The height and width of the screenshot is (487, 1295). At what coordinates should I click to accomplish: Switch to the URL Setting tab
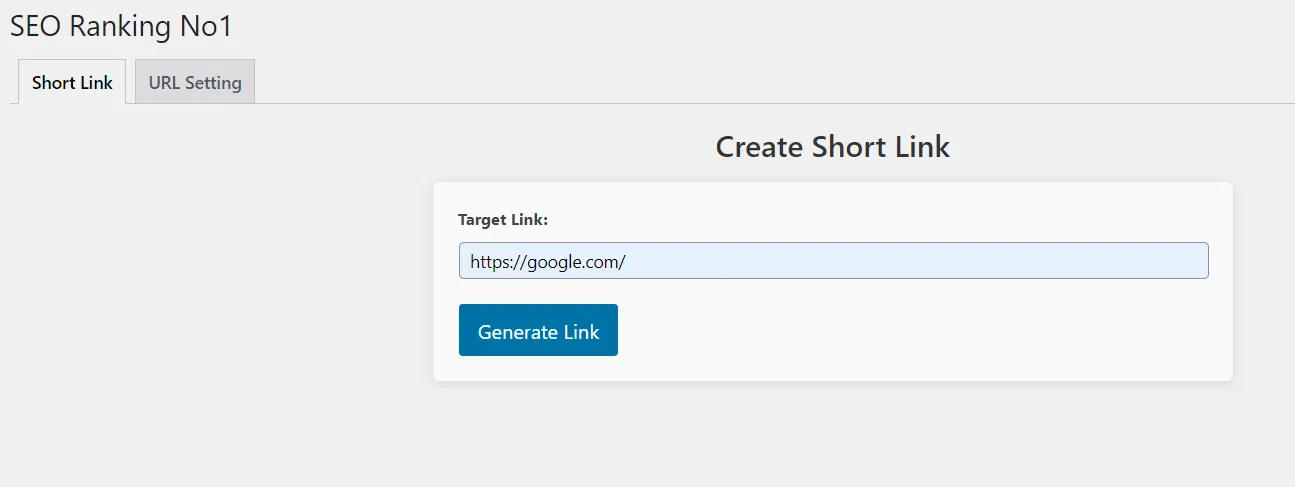[195, 83]
